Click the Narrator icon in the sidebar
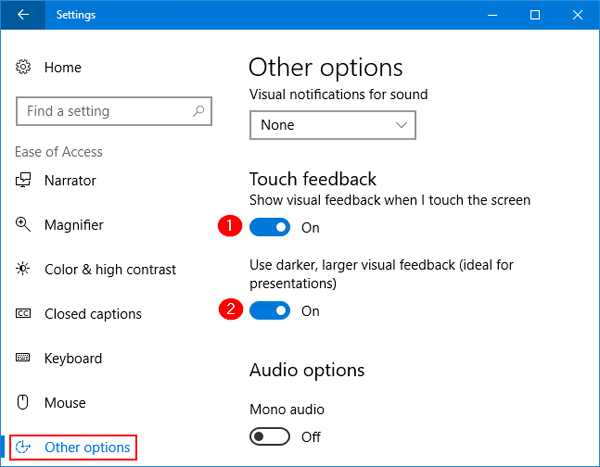600x467 pixels. (x=24, y=181)
